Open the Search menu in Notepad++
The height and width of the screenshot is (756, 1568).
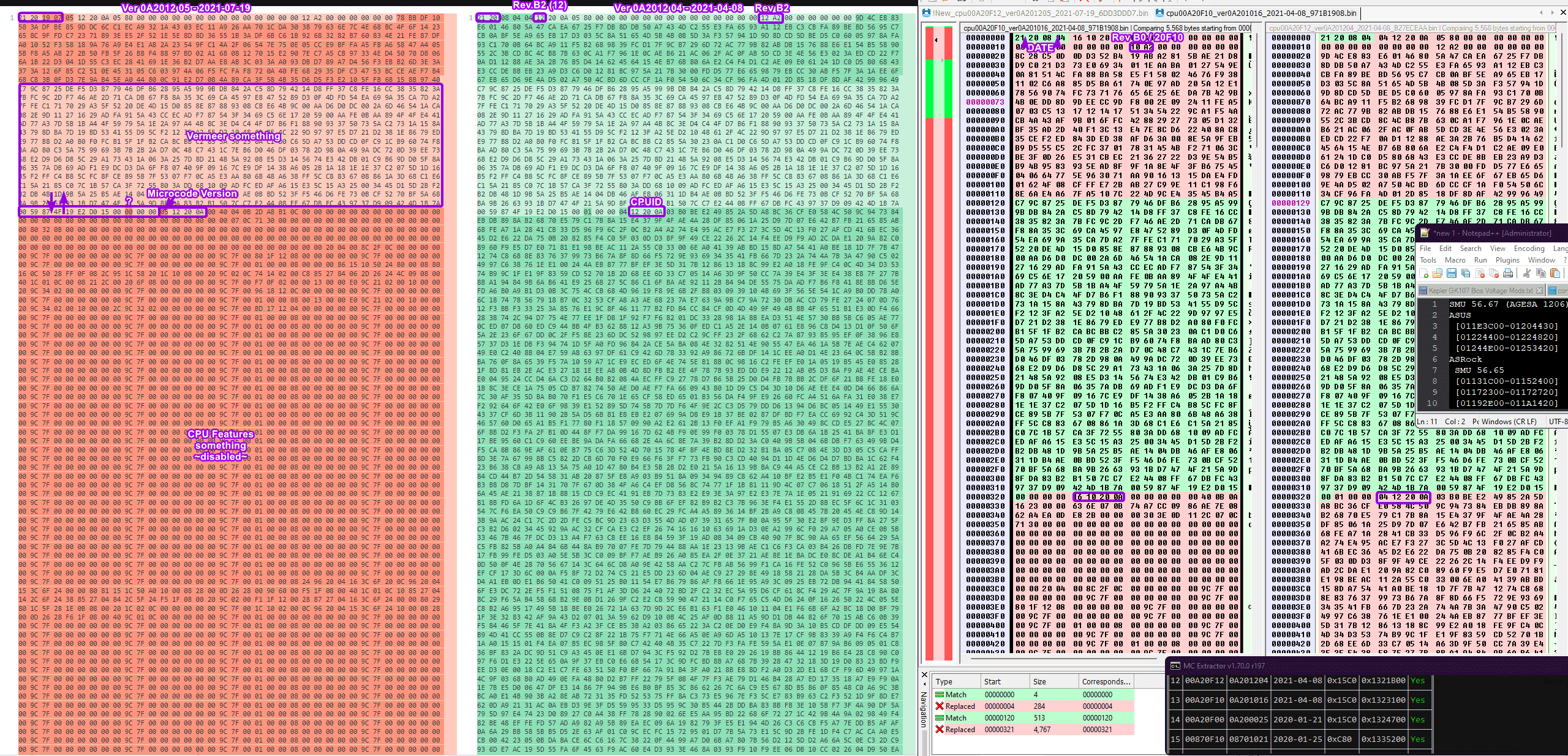pos(1471,249)
